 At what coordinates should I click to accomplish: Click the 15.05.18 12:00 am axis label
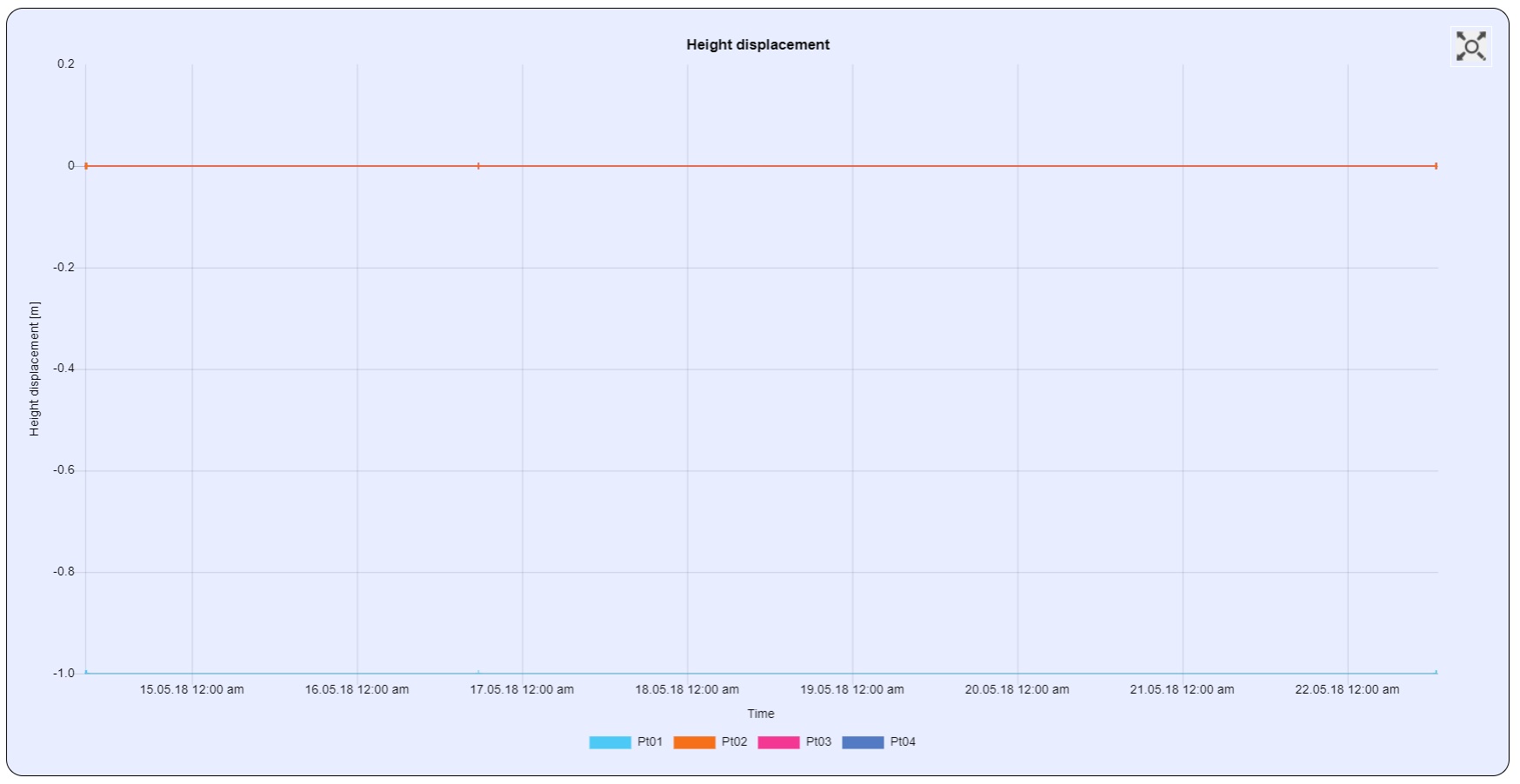192,690
